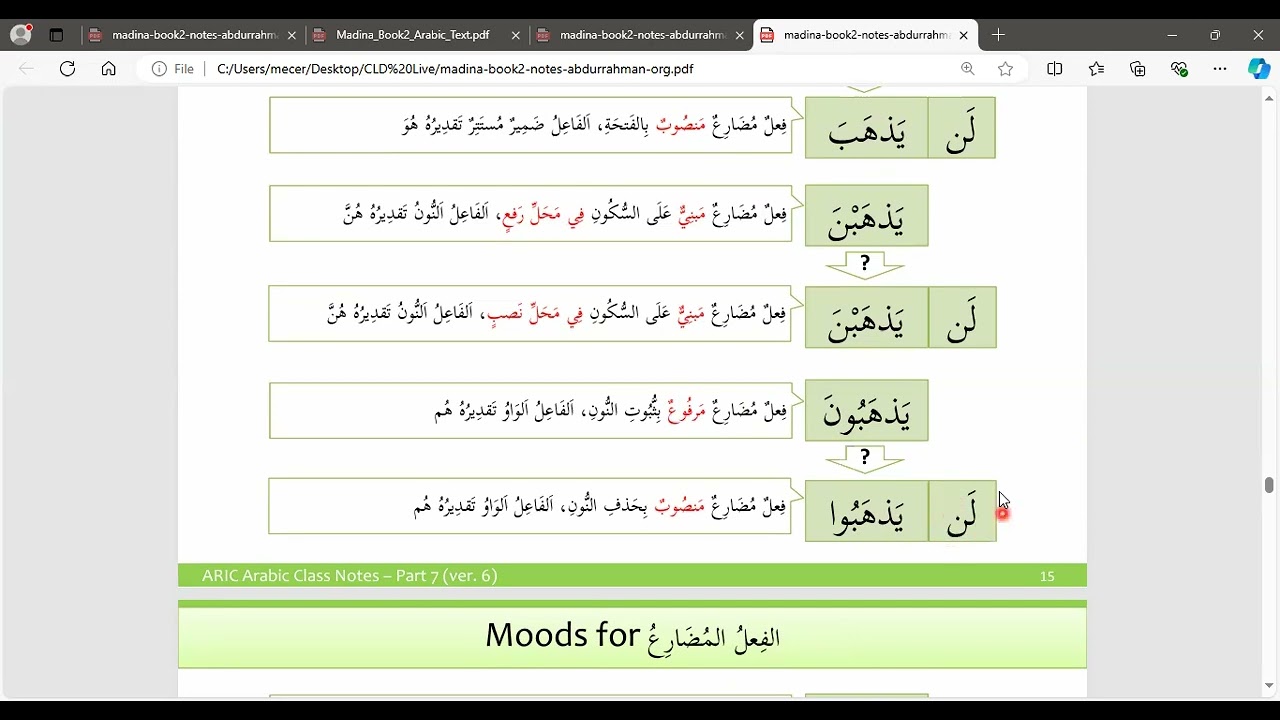Close the active madina-book2-notes tab
This screenshot has width=1280, height=720.
point(964,35)
